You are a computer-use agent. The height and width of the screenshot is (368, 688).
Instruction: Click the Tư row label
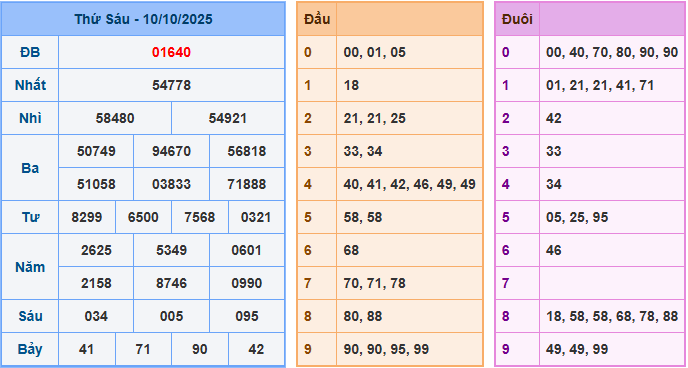(x=30, y=218)
